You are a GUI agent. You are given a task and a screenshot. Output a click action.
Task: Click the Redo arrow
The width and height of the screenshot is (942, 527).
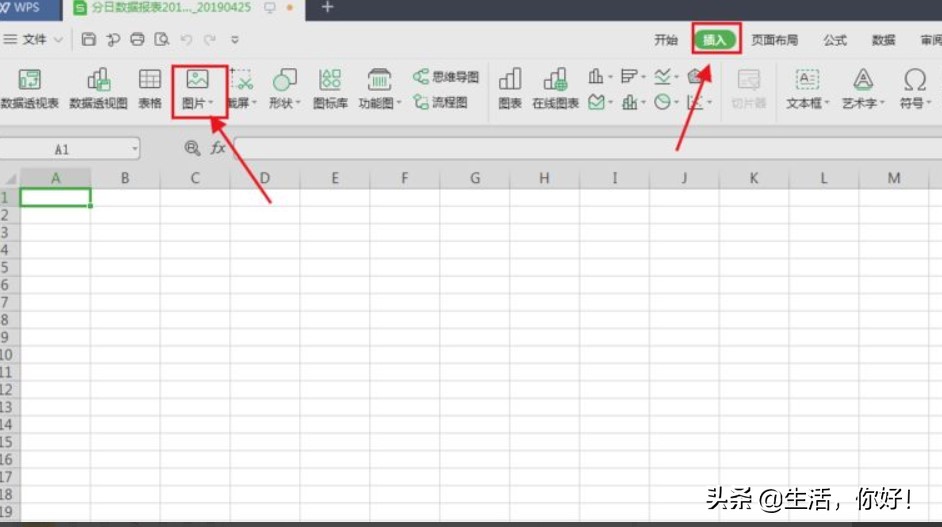[x=210, y=40]
